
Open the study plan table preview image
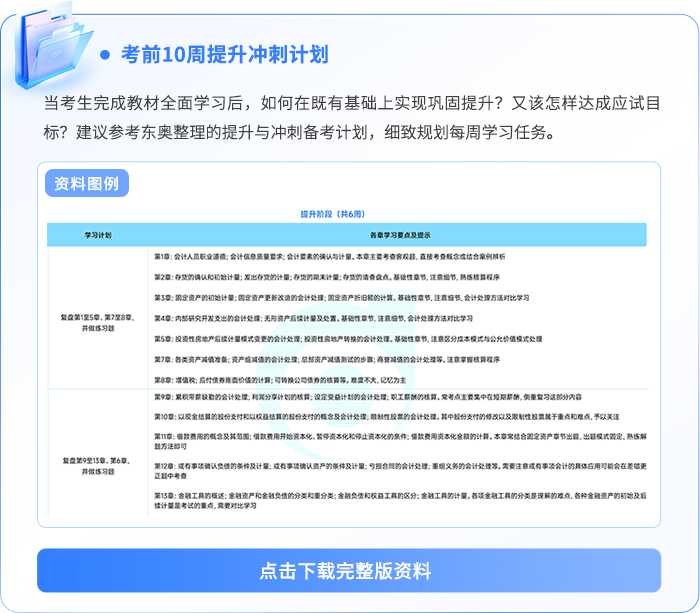(349, 360)
